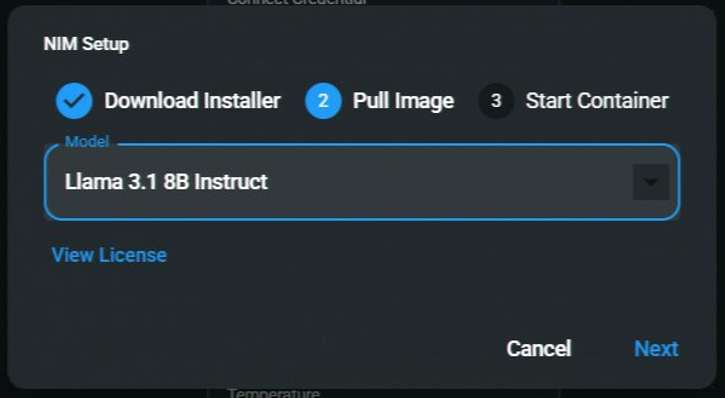725x398 pixels.
Task: Click the blue checkmark Download Installer icon
Action: 74,101
